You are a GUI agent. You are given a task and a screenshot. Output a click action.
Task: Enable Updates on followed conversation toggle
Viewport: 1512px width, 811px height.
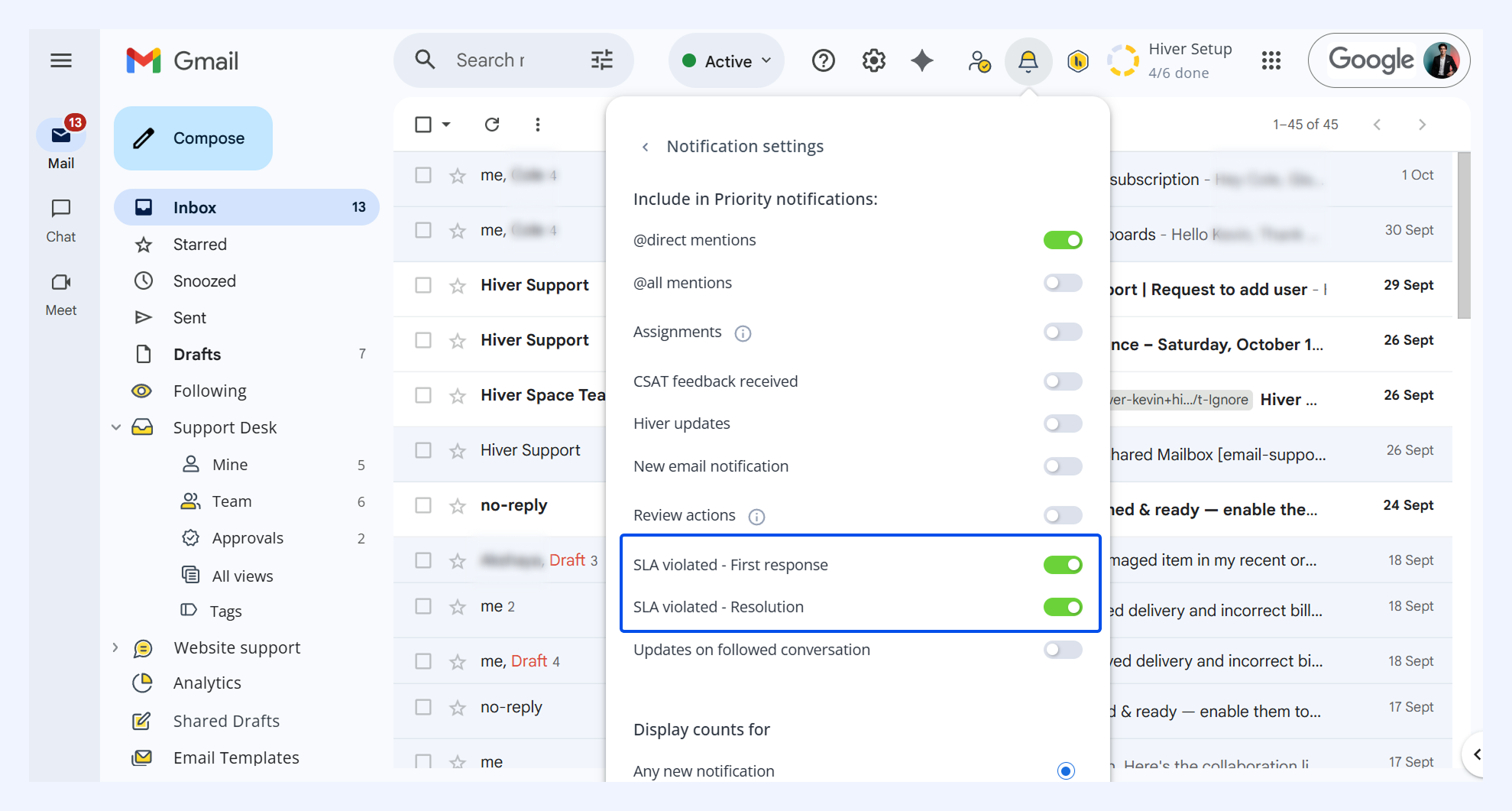1063,650
